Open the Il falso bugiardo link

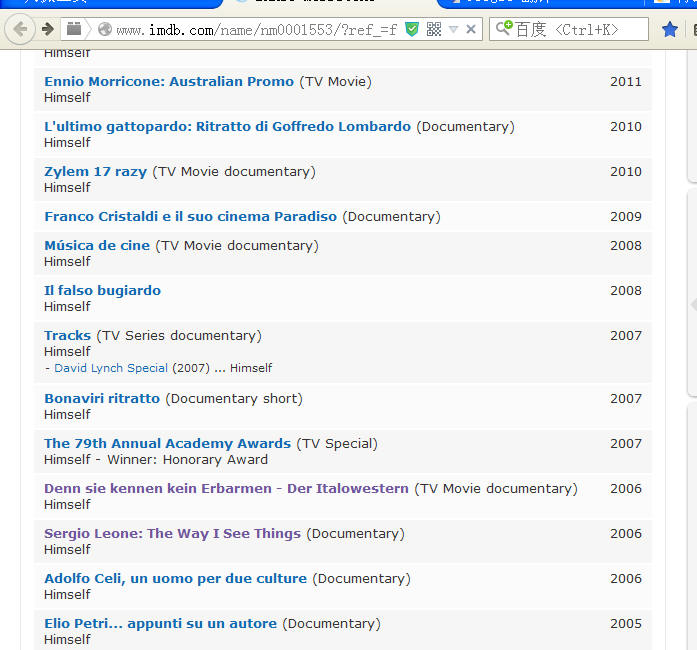102,291
